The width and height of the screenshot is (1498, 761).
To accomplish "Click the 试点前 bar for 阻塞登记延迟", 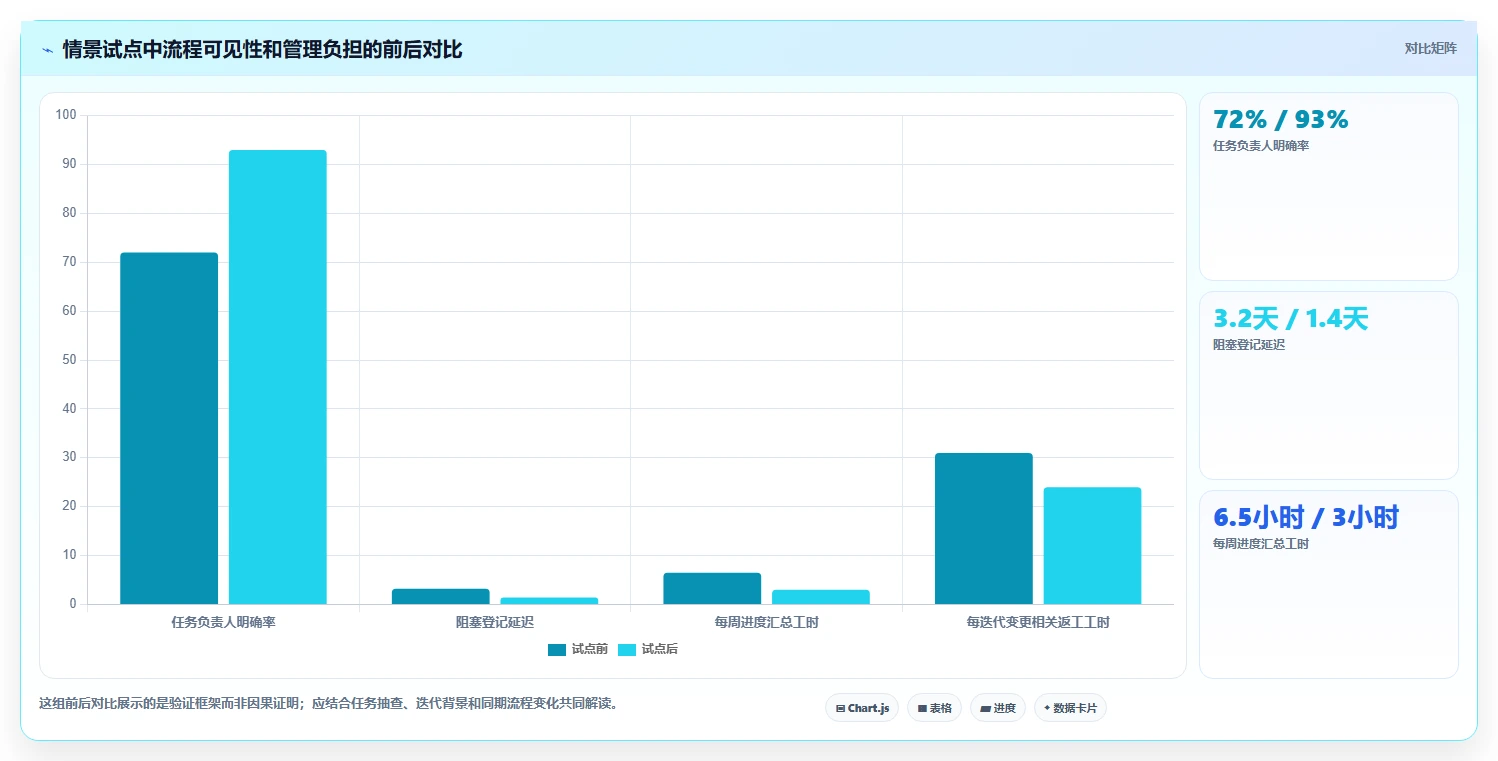I will pyautogui.click(x=441, y=596).
